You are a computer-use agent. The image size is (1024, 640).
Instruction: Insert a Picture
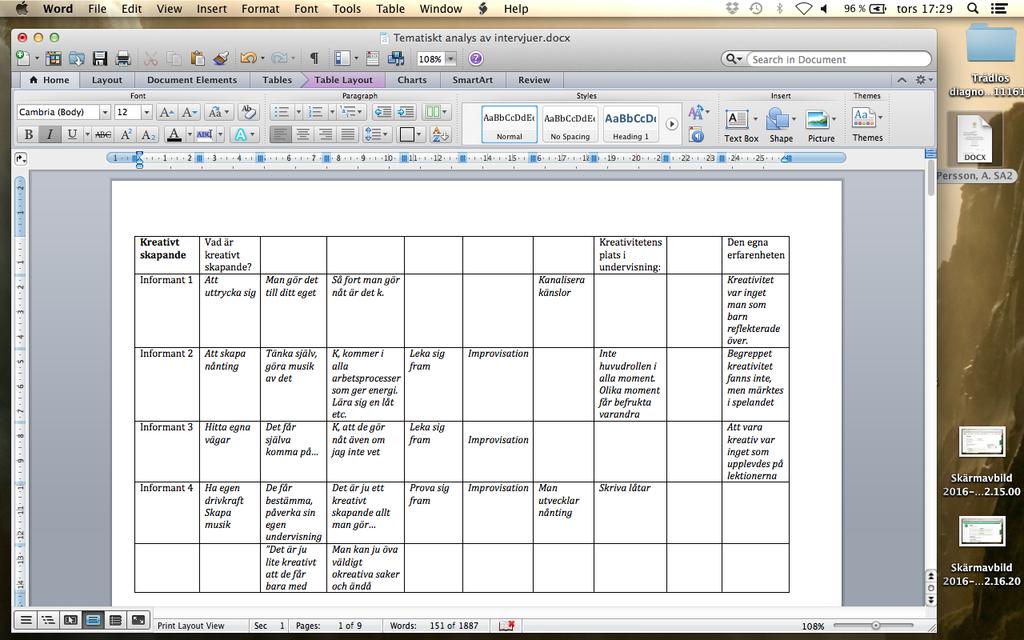(821, 125)
